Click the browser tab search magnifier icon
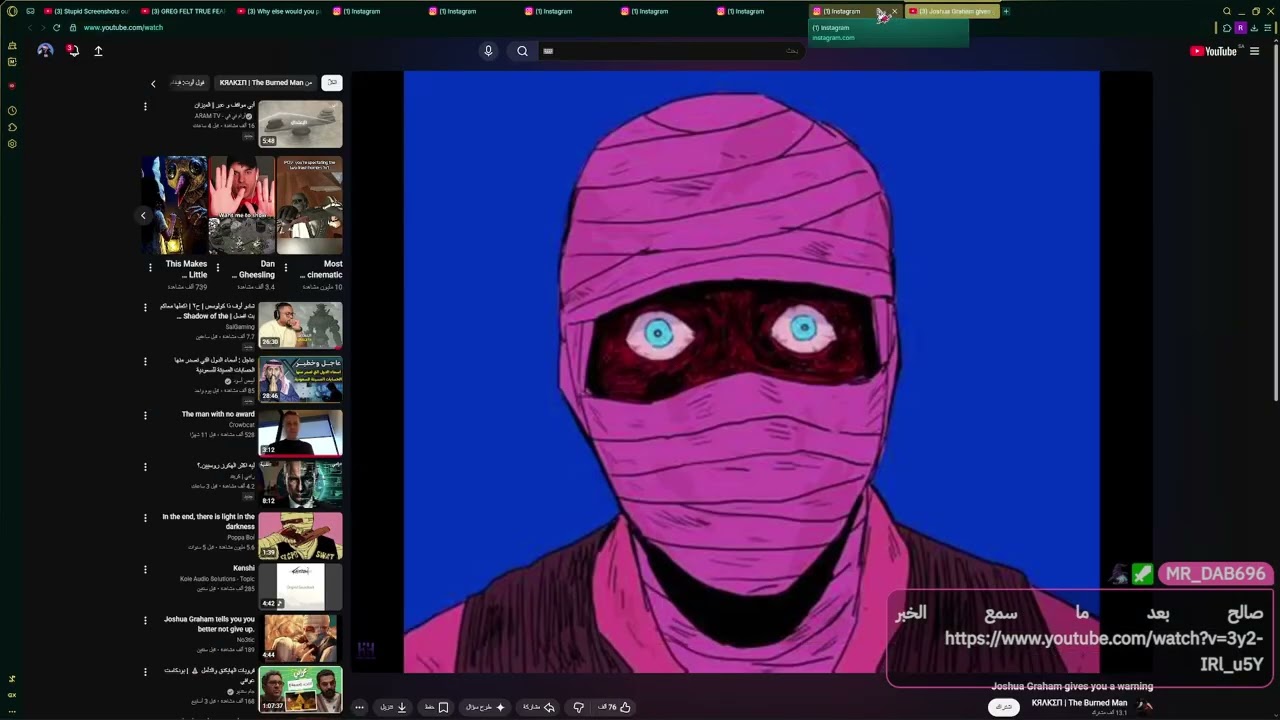 (1227, 11)
